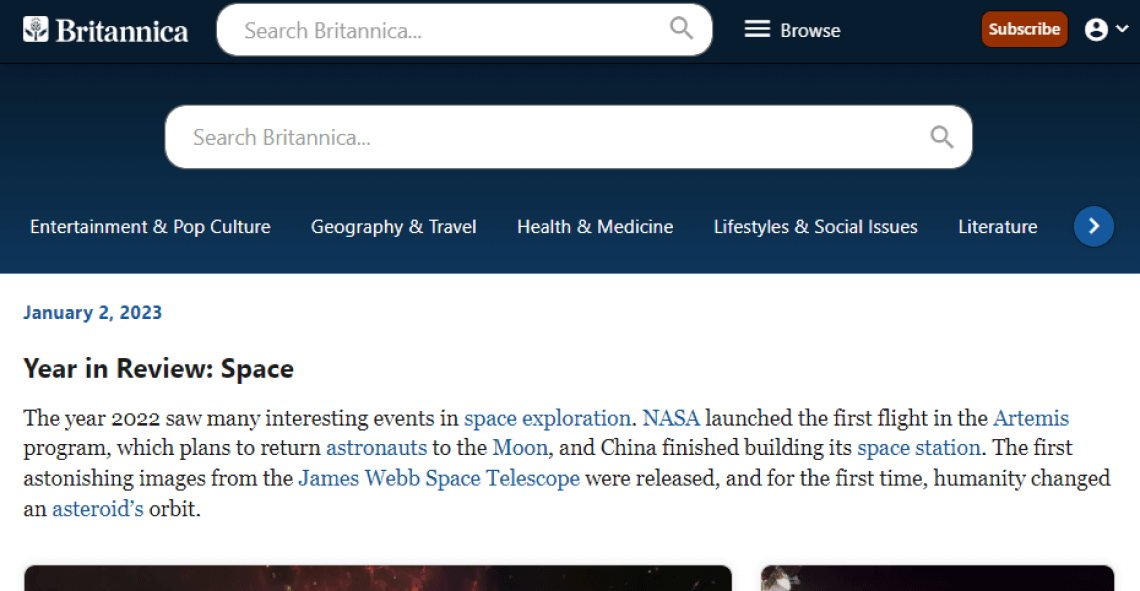1140x591 pixels.
Task: Click the user account profile icon
Action: tap(1096, 29)
